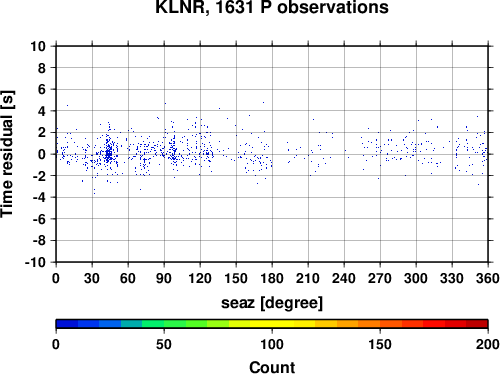Screen dimensions: 500x374
Task: Click the dense data cluster near seaz 45
Action: tap(109, 153)
